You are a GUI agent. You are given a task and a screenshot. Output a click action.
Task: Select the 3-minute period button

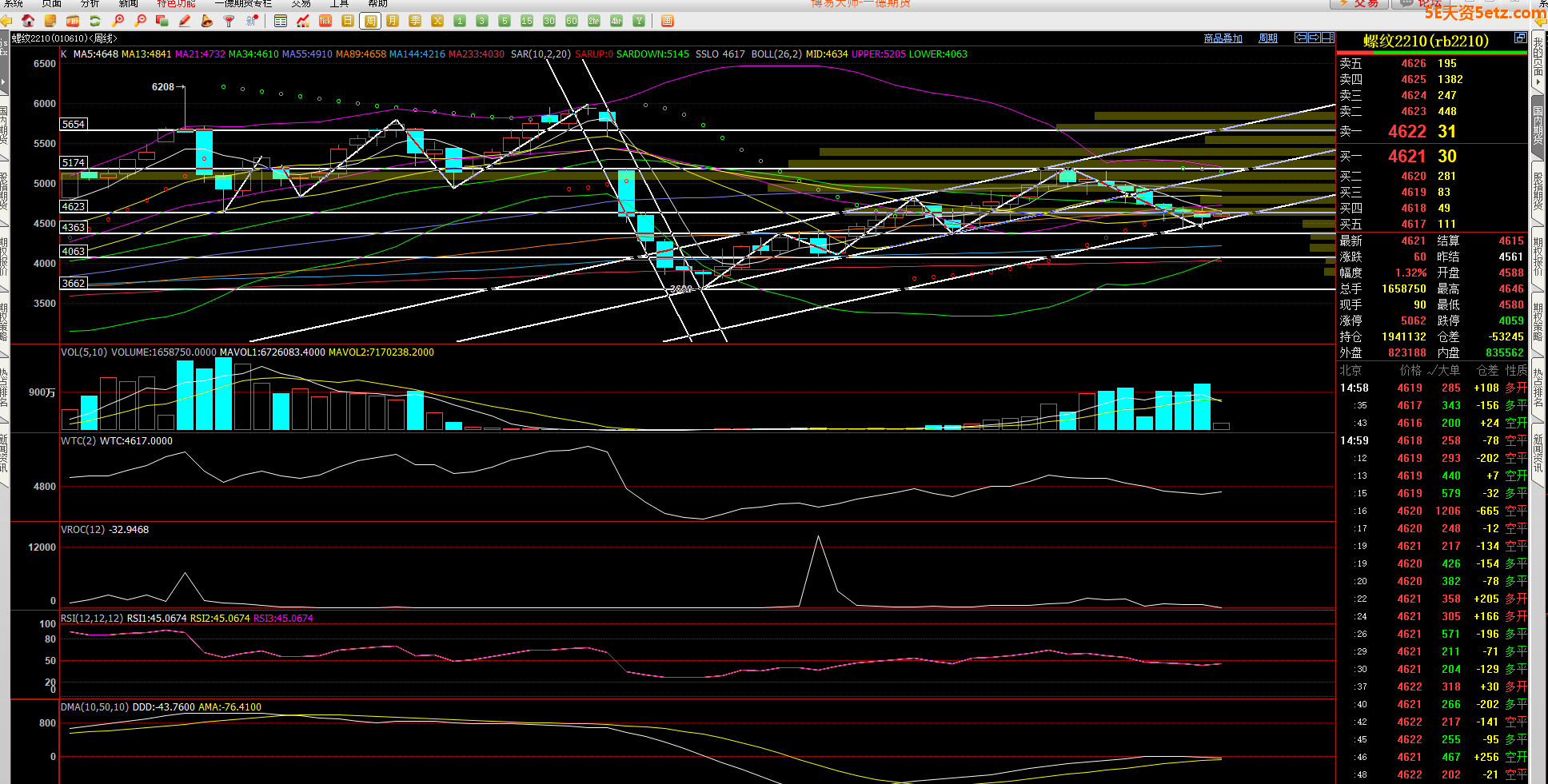[482, 21]
